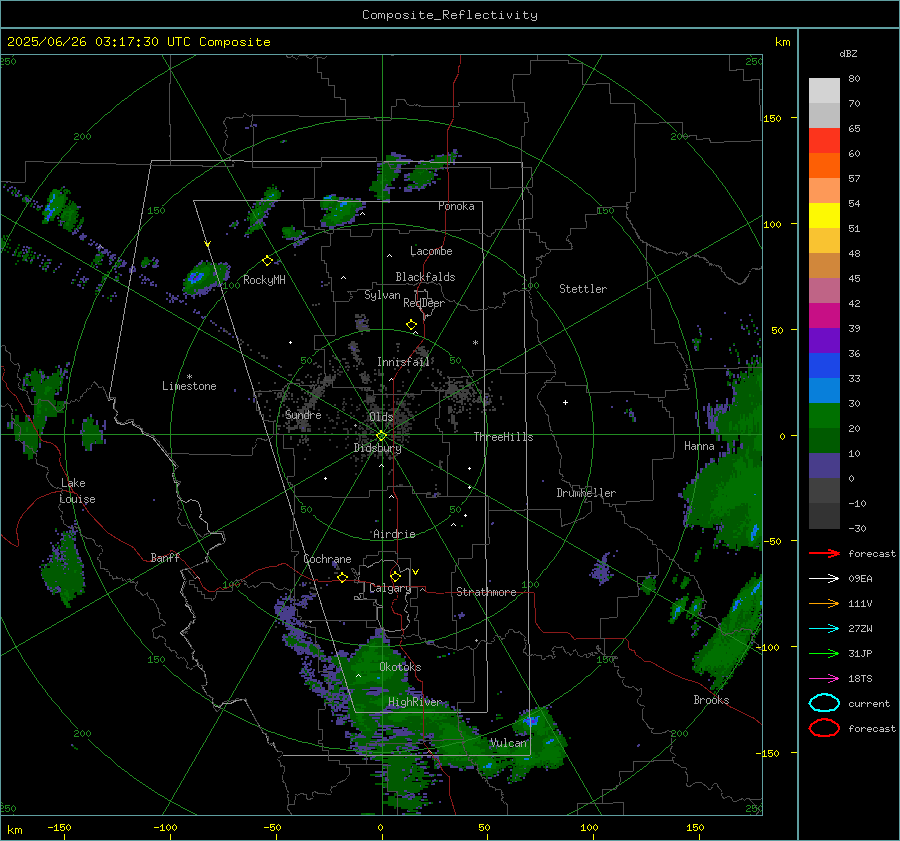The width and height of the screenshot is (900, 841).
Task: Click the Vulcan town label
Action: pyautogui.click(x=509, y=743)
